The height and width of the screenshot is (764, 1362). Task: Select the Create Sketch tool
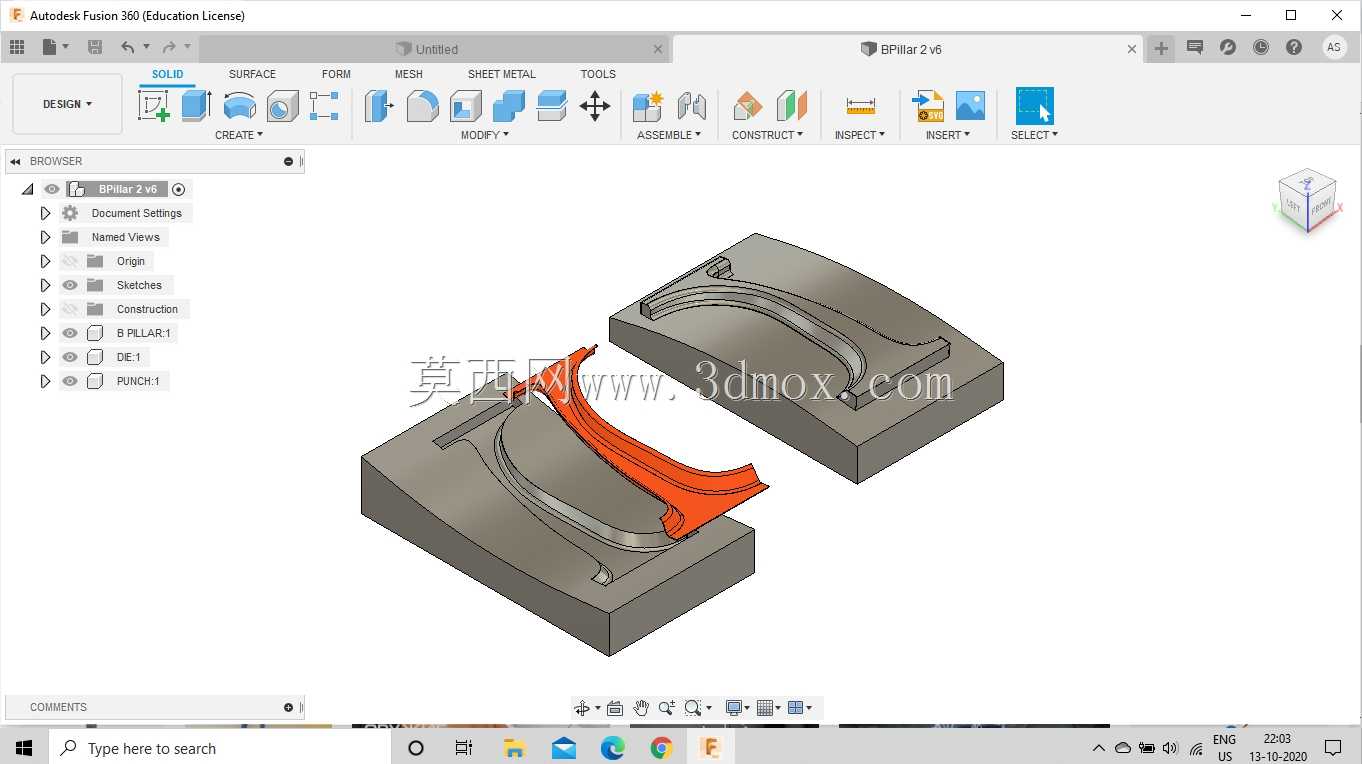click(x=154, y=105)
